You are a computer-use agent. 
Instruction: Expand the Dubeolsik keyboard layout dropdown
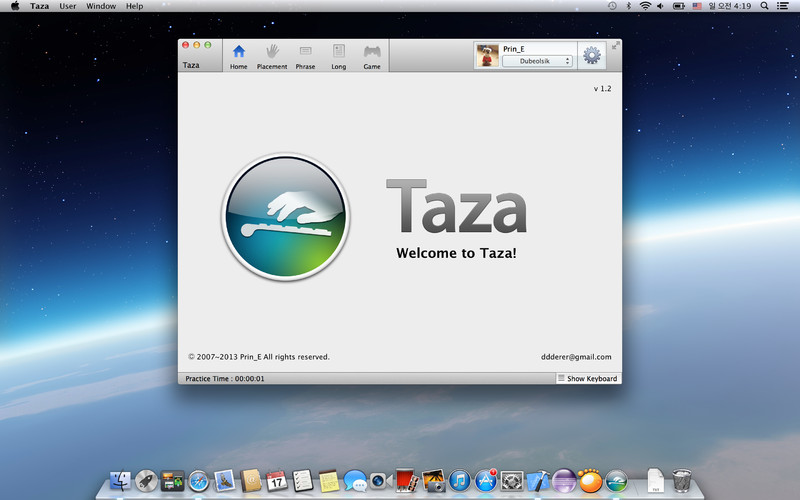click(x=538, y=61)
